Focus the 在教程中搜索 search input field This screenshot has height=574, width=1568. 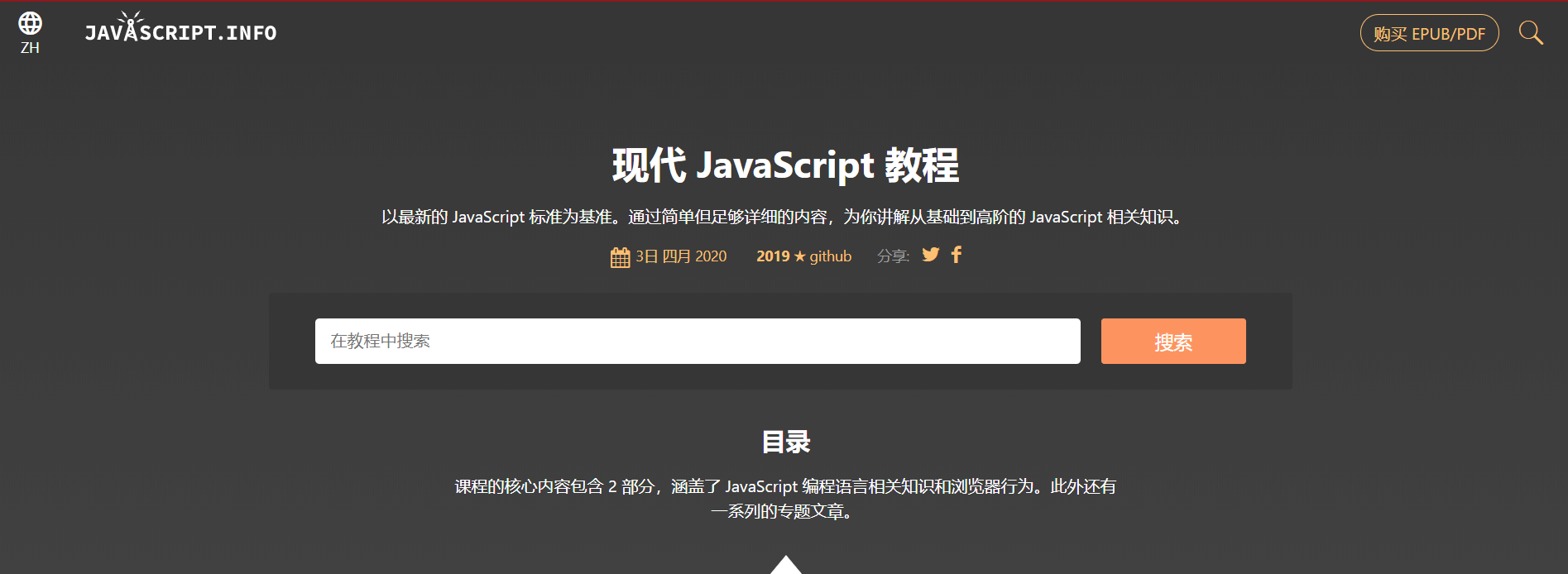(698, 341)
